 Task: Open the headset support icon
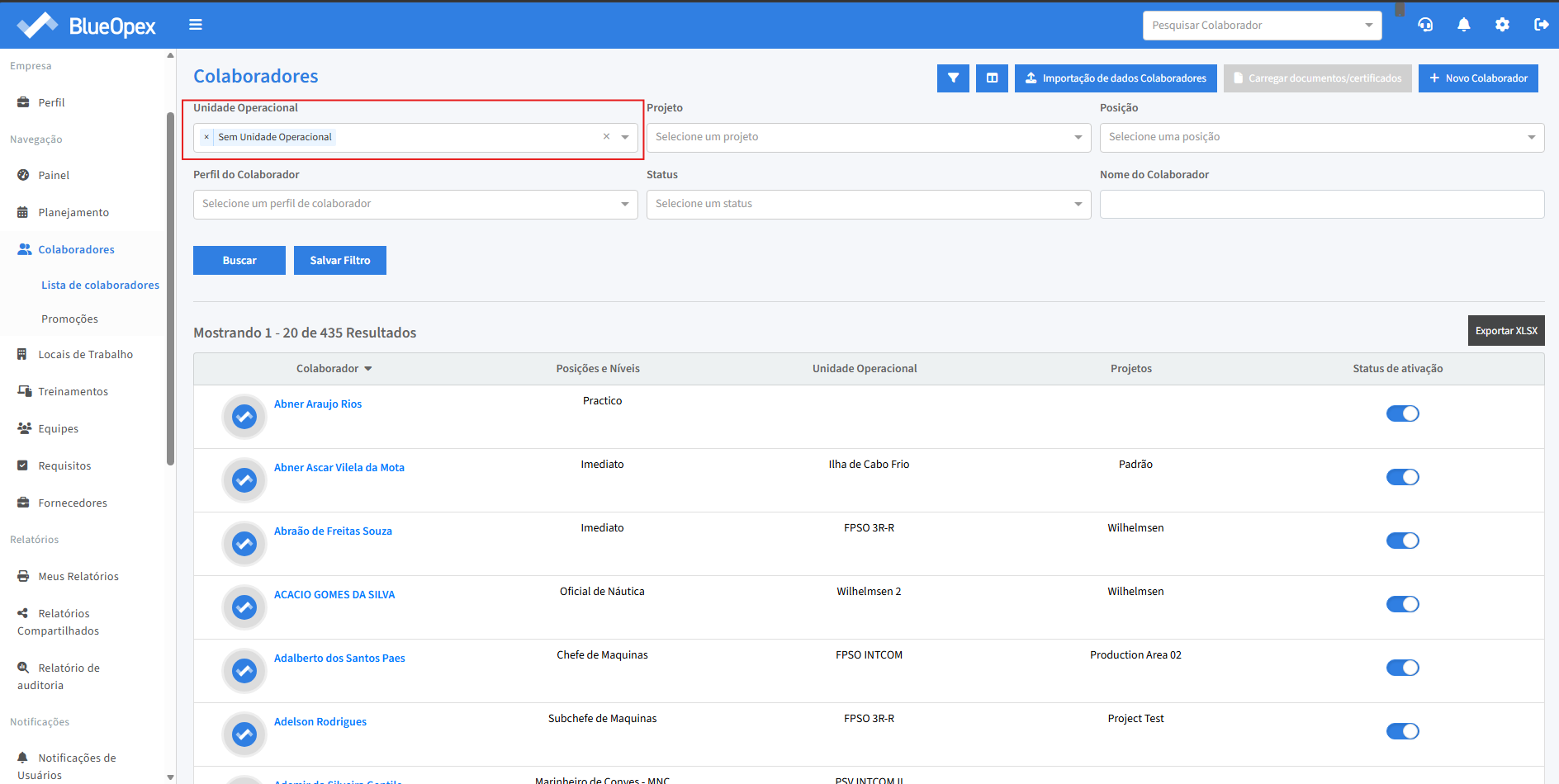1425,25
